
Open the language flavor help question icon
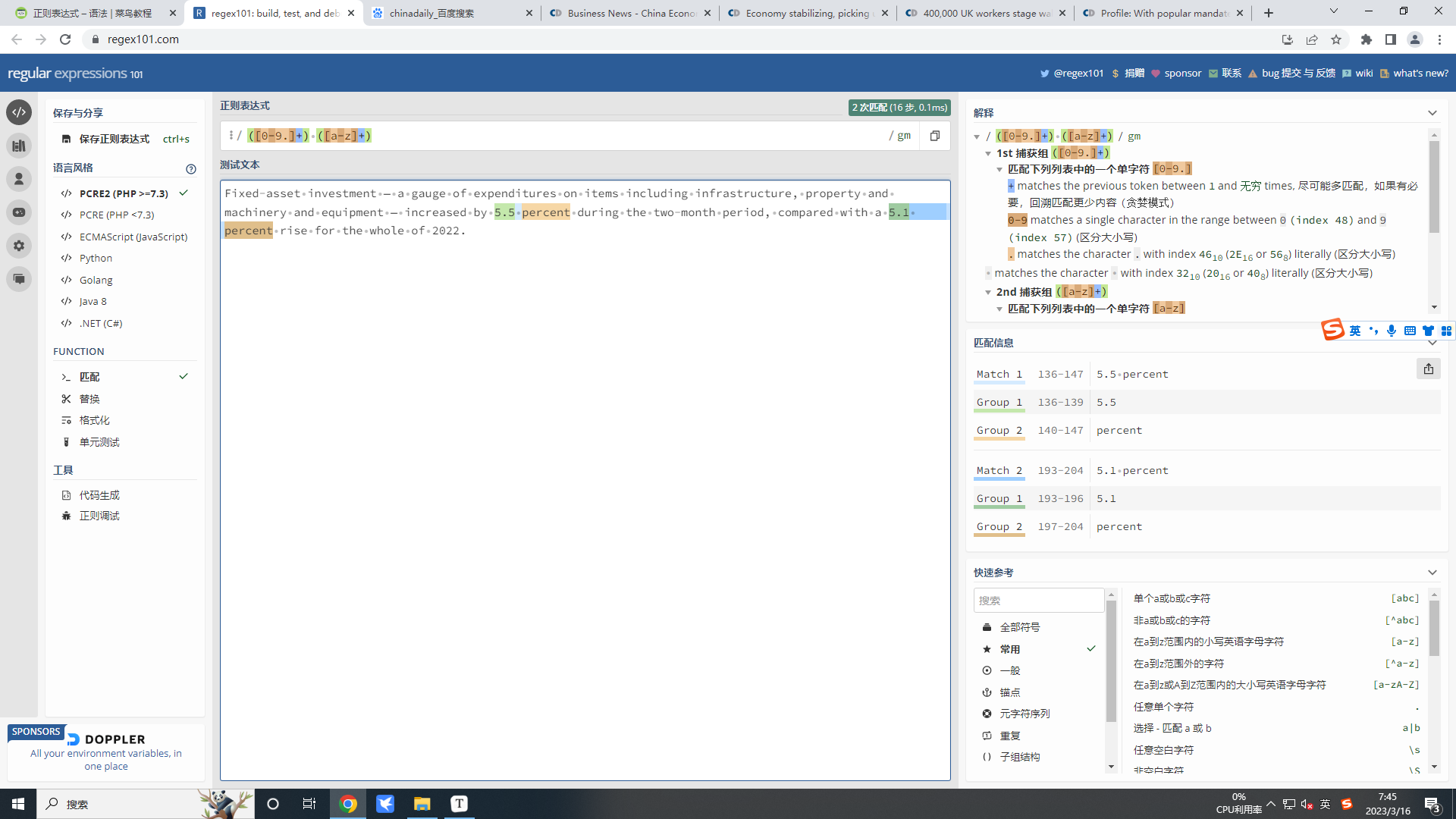[190, 168]
